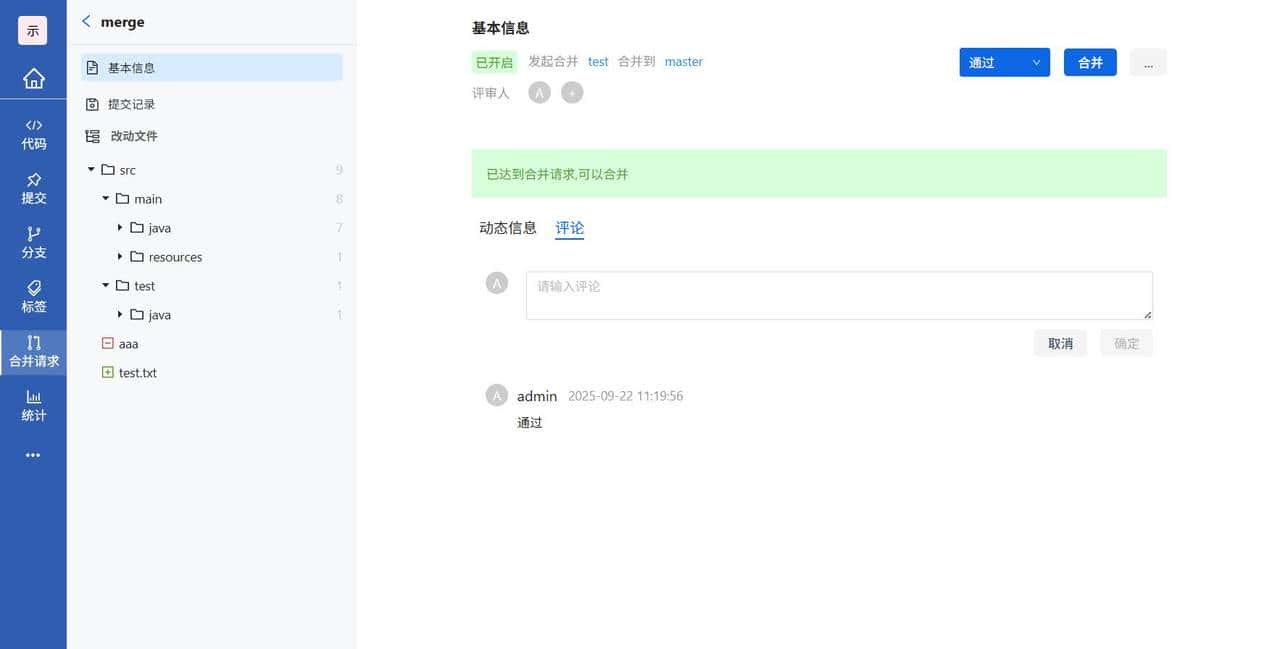Select the 提交 icon in sidebar
Screen dimensions: 1280x649
[33, 190]
